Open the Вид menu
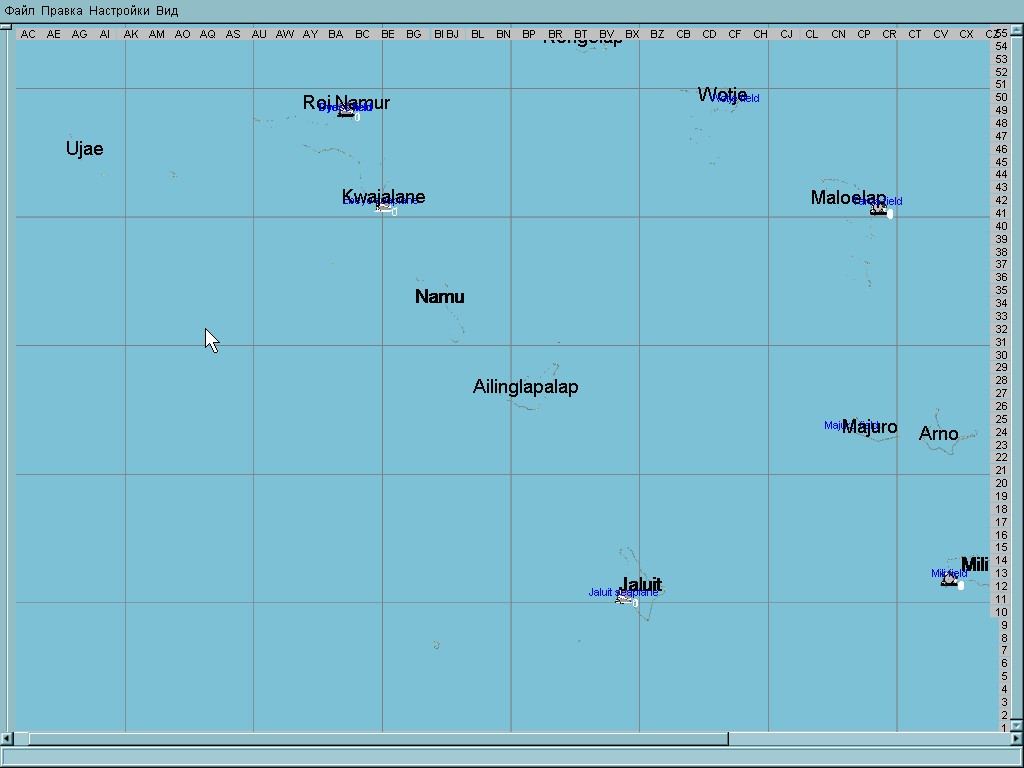Viewport: 1024px width, 768px height. (x=167, y=10)
